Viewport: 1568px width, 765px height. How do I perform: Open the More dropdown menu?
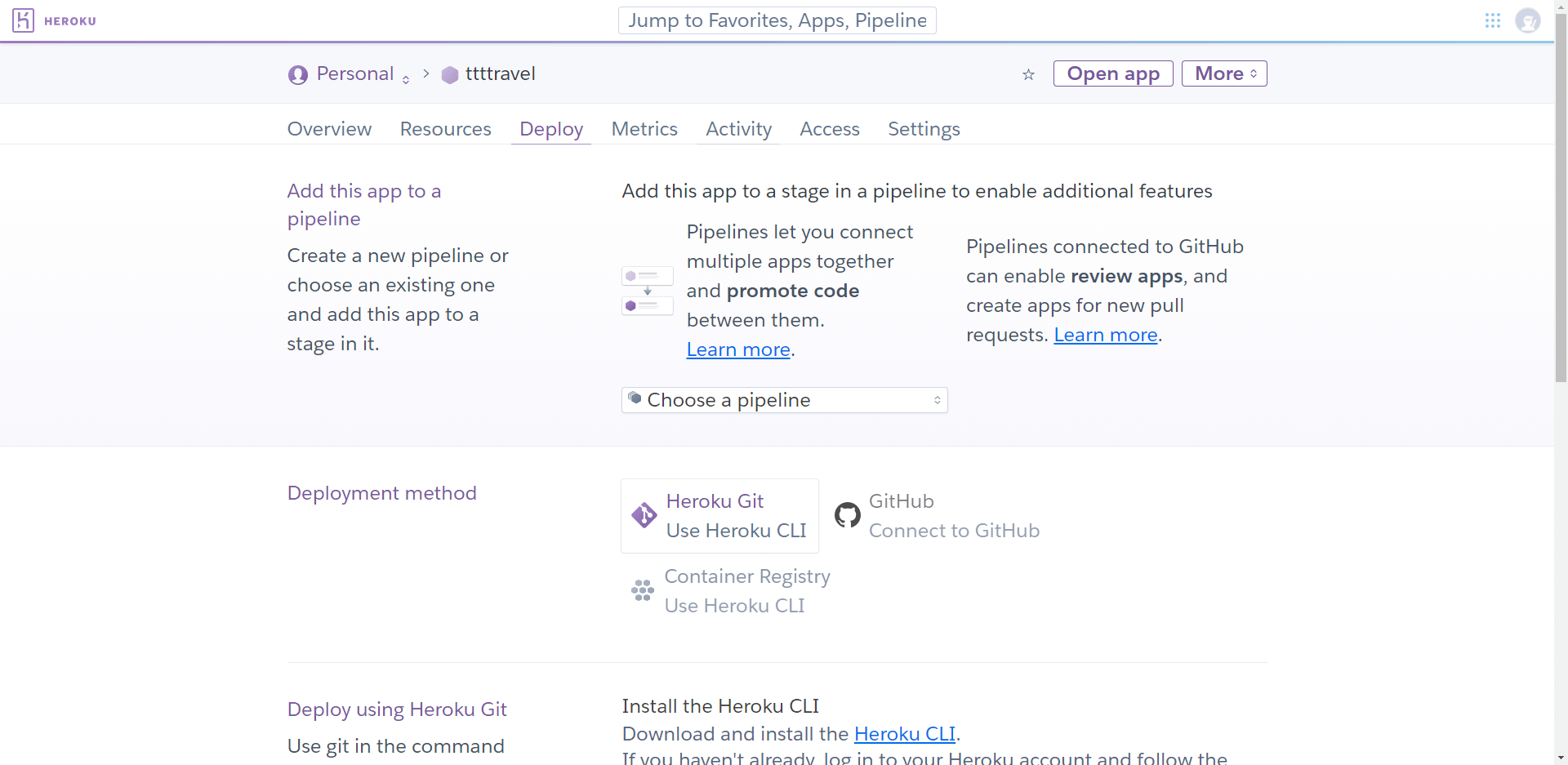coord(1224,73)
